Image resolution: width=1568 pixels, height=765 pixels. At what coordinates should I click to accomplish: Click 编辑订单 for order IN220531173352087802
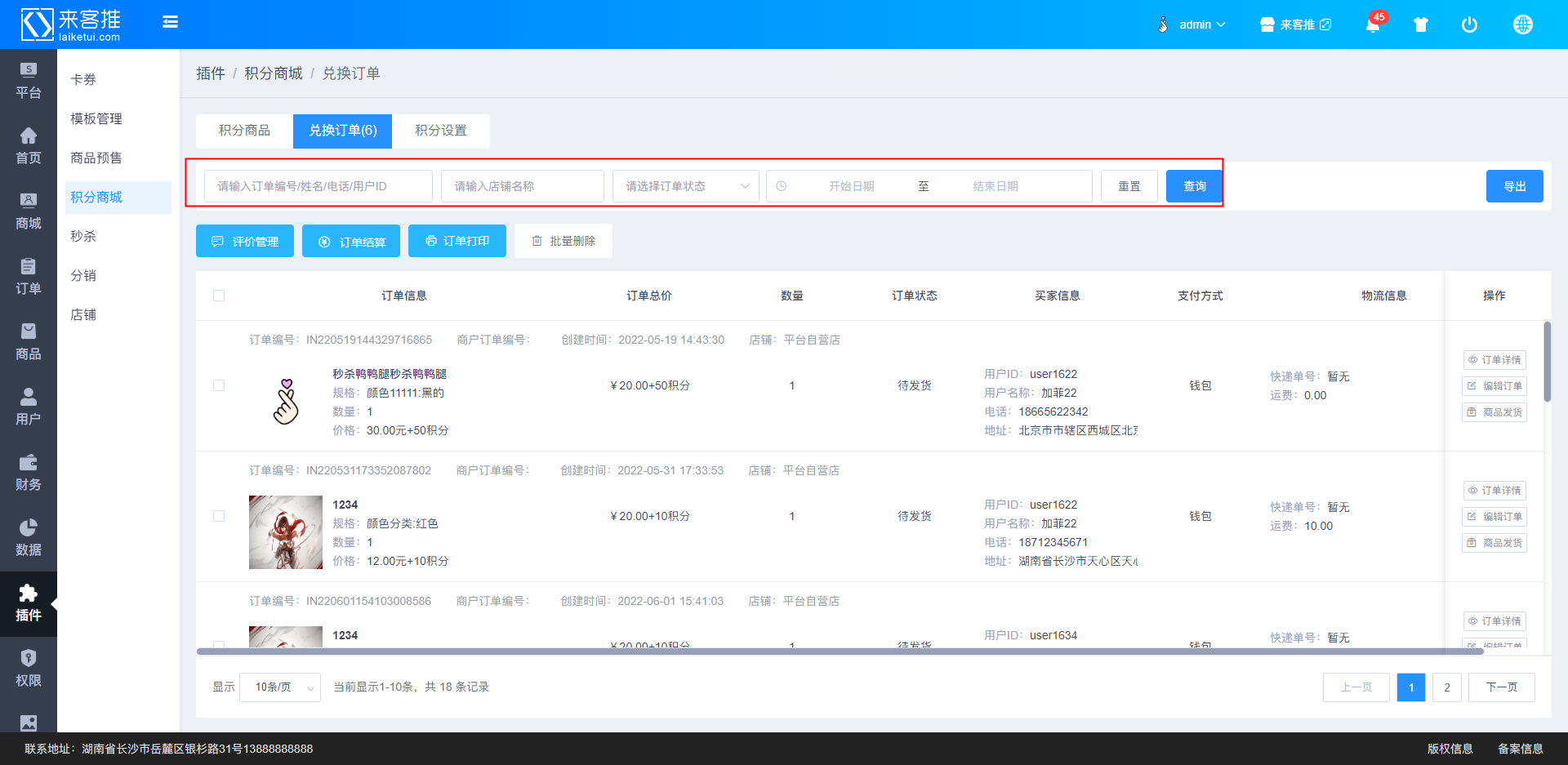pos(1494,517)
